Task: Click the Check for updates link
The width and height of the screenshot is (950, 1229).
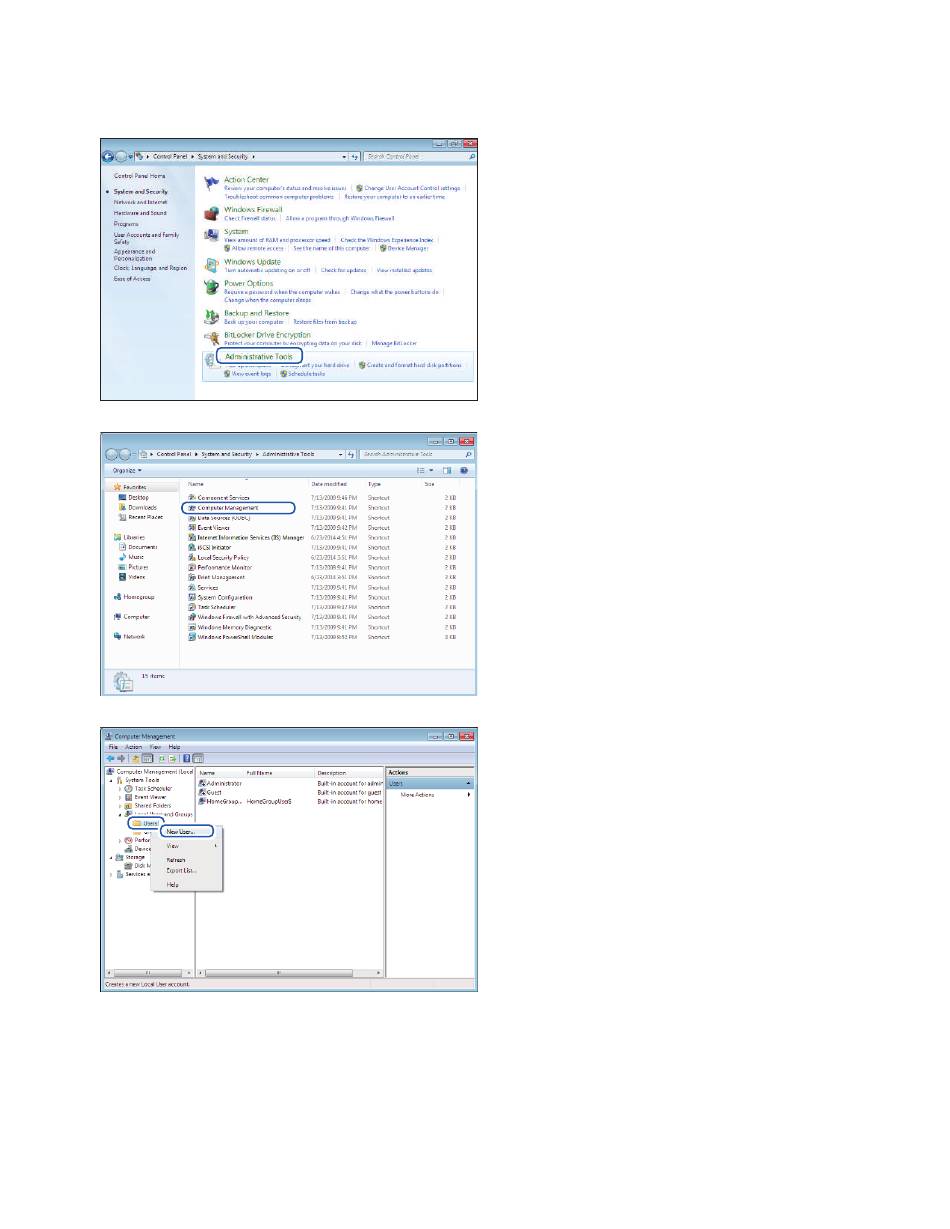Action: pyautogui.click(x=344, y=270)
